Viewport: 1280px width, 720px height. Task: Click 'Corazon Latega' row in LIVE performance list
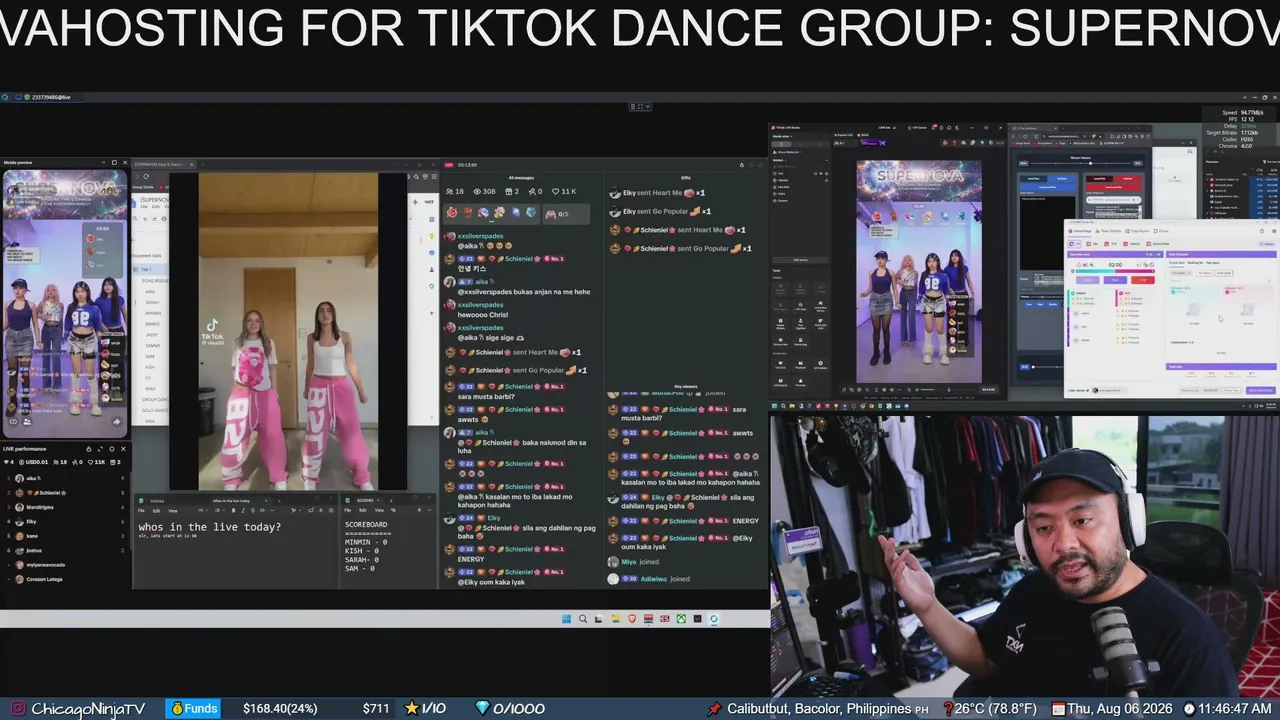click(65, 579)
